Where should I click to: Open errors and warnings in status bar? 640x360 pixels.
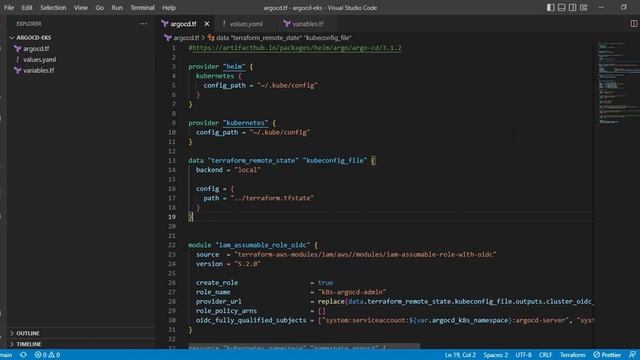[x=47, y=355]
